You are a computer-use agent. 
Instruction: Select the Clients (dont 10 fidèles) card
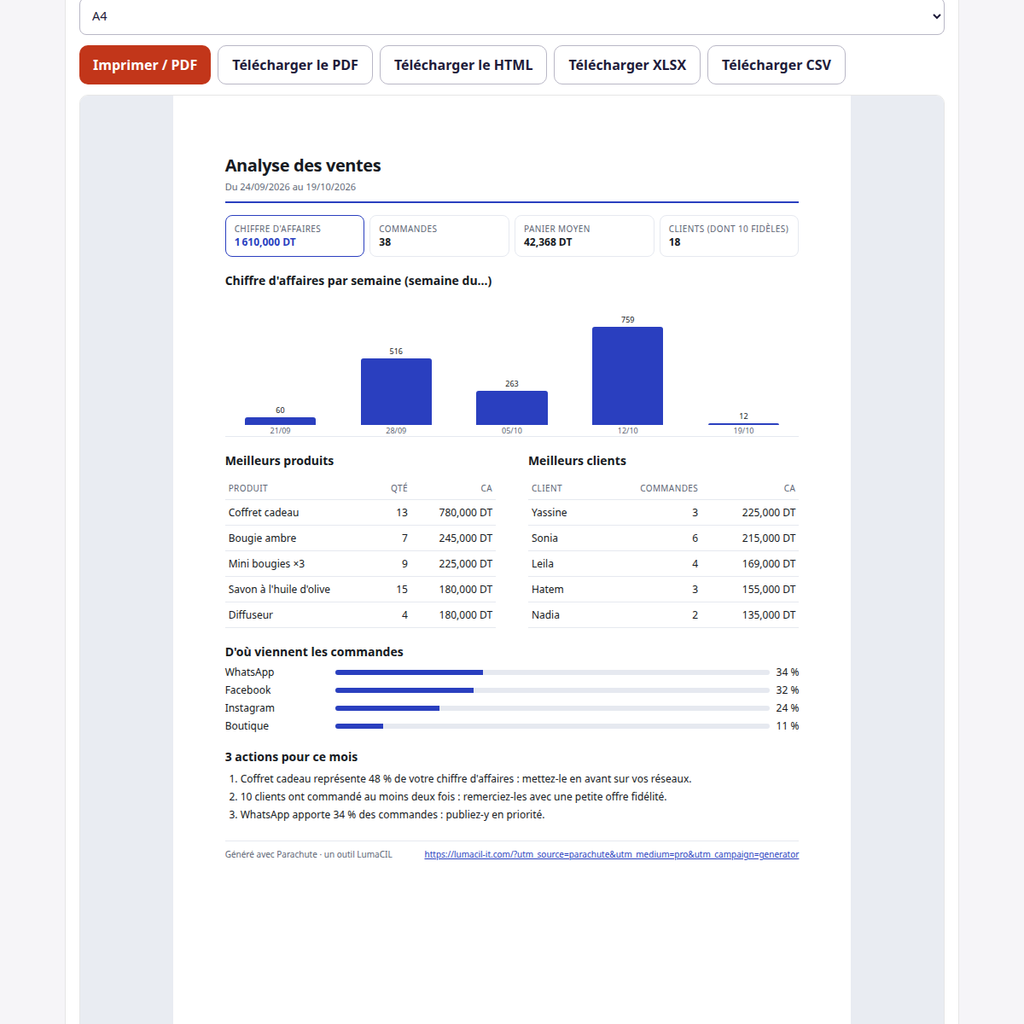tap(729, 236)
